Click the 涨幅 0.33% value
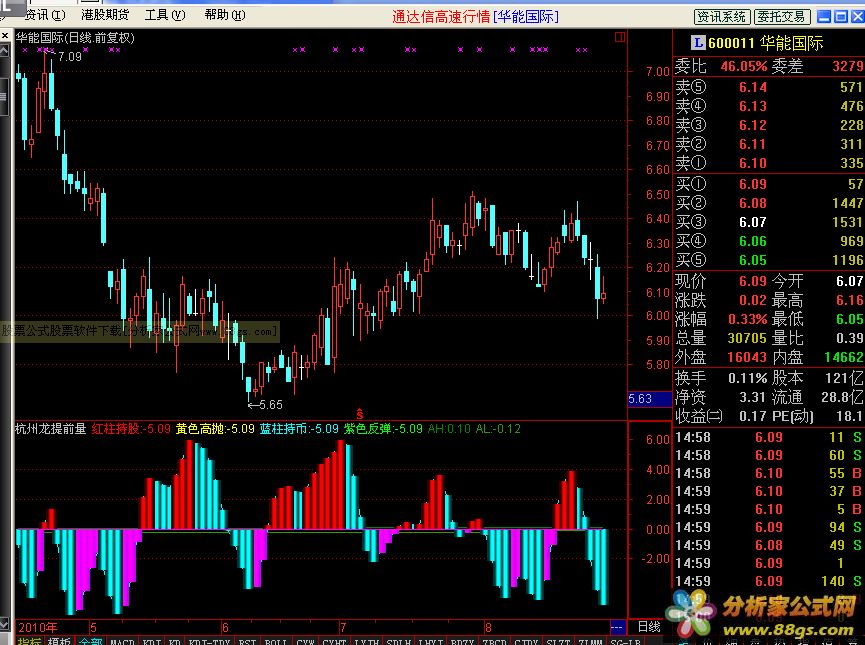Image resolution: width=865 pixels, height=645 pixels. point(747,319)
